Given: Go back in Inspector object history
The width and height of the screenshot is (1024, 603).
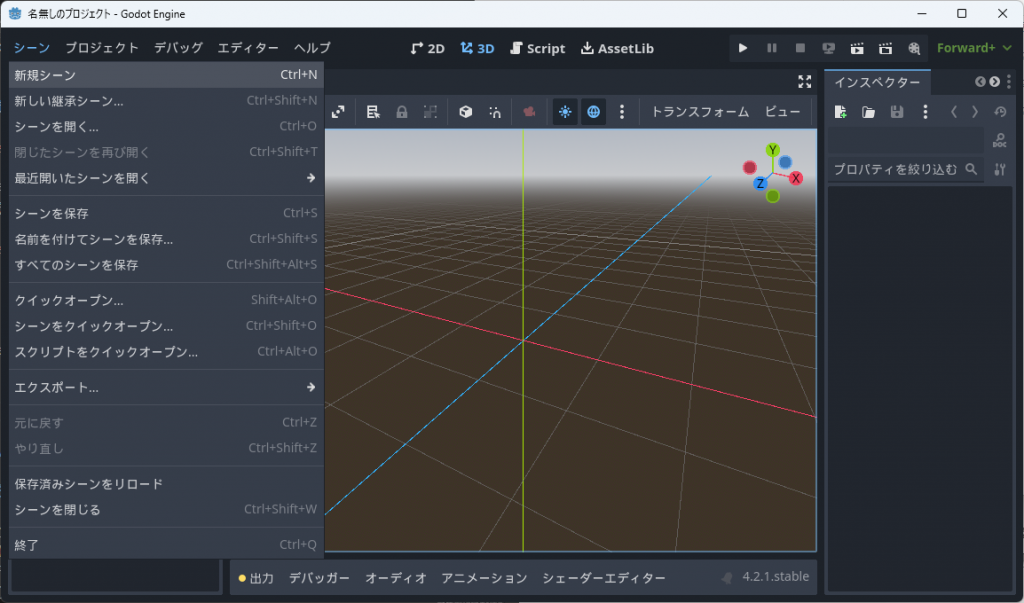Looking at the screenshot, I should 953,112.
